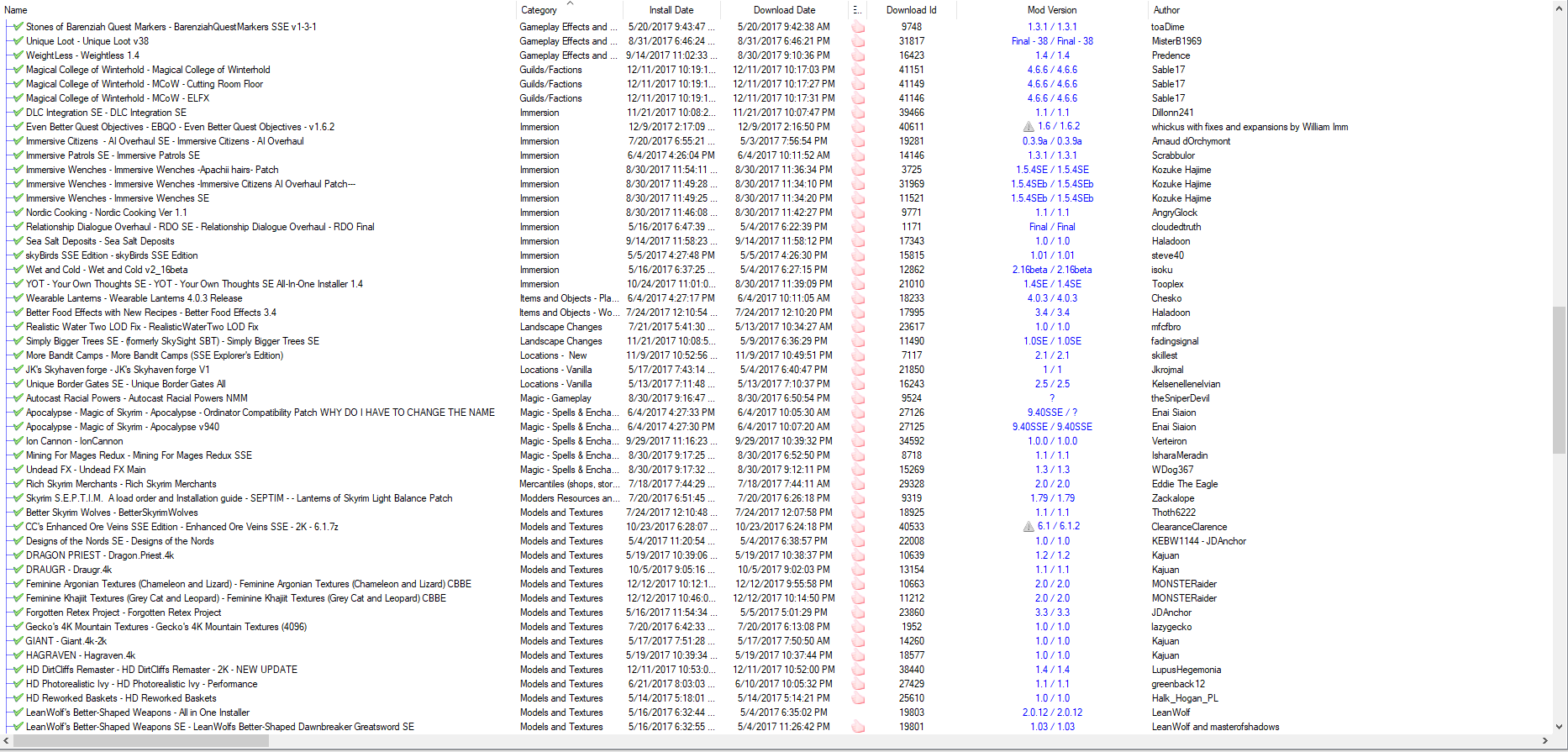Click green check icon for Stones of Barenziah
This screenshot has height=752, width=1568.
click(18, 27)
